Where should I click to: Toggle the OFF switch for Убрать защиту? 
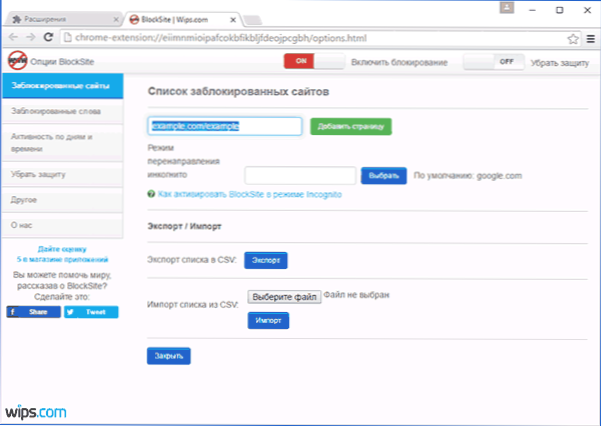pos(494,62)
